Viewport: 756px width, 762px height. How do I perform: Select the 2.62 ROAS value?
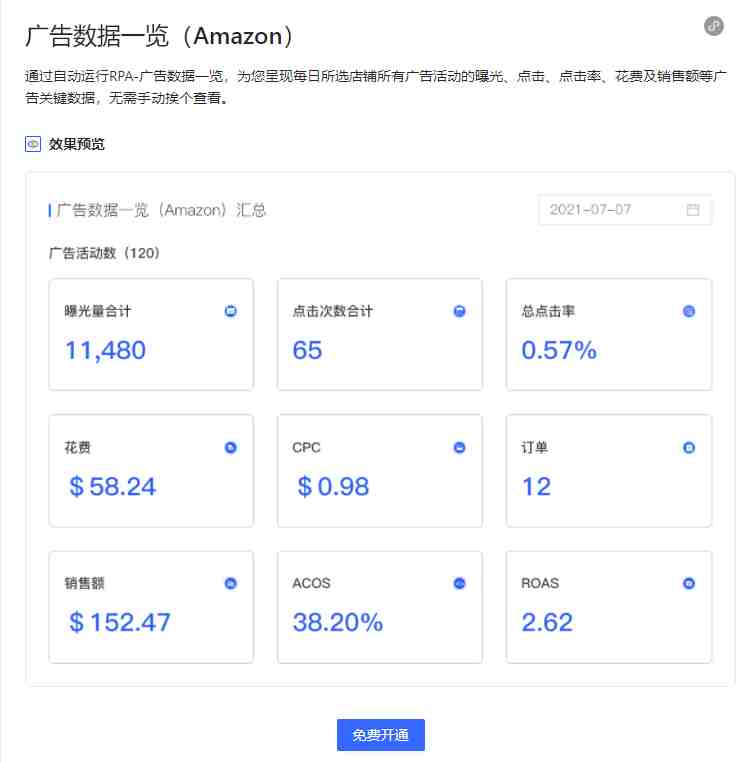pos(547,622)
